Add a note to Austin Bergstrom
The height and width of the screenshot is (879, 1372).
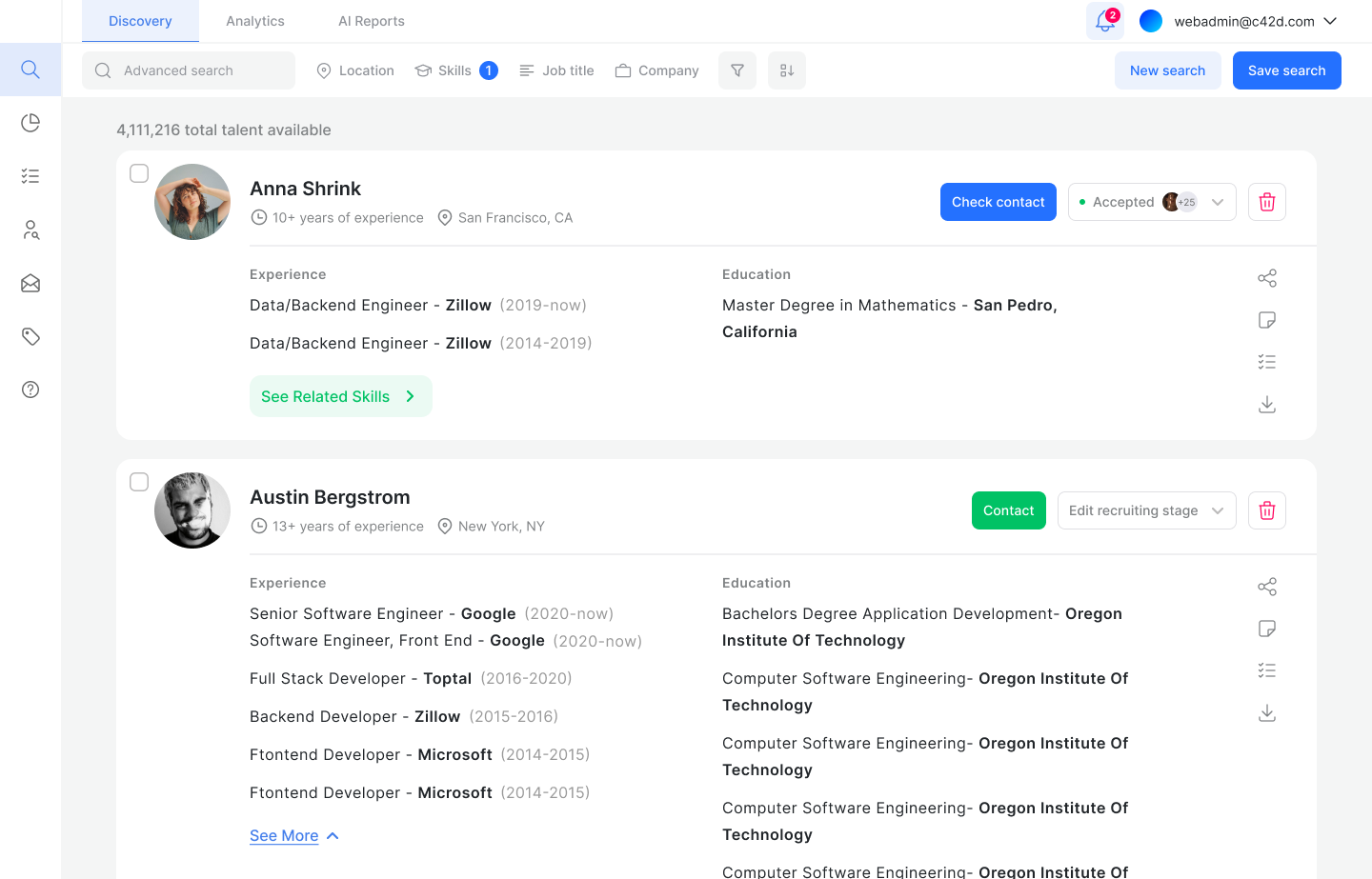(x=1267, y=629)
